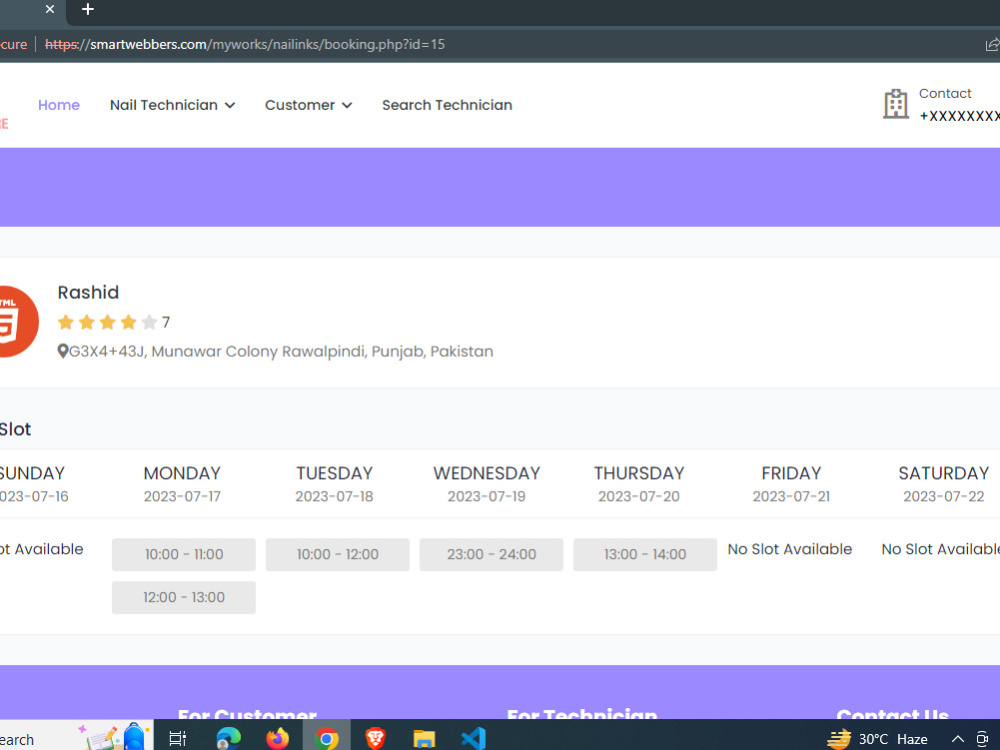Click the weather 30°C Haze widget
This screenshot has height=750, width=1000.
click(x=878, y=739)
